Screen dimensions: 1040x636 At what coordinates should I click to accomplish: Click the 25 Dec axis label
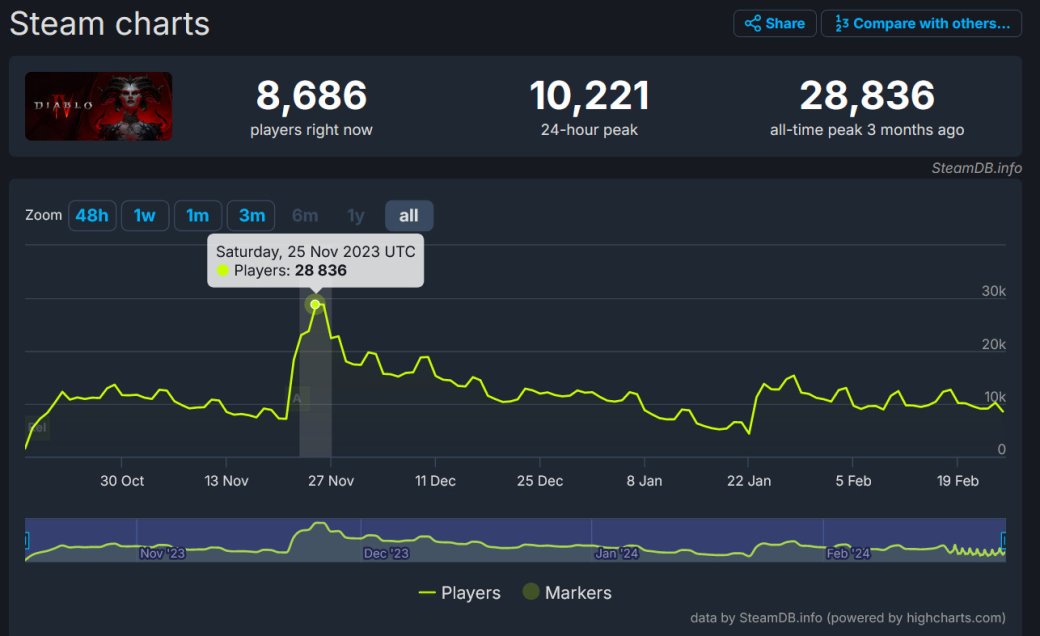pos(540,481)
